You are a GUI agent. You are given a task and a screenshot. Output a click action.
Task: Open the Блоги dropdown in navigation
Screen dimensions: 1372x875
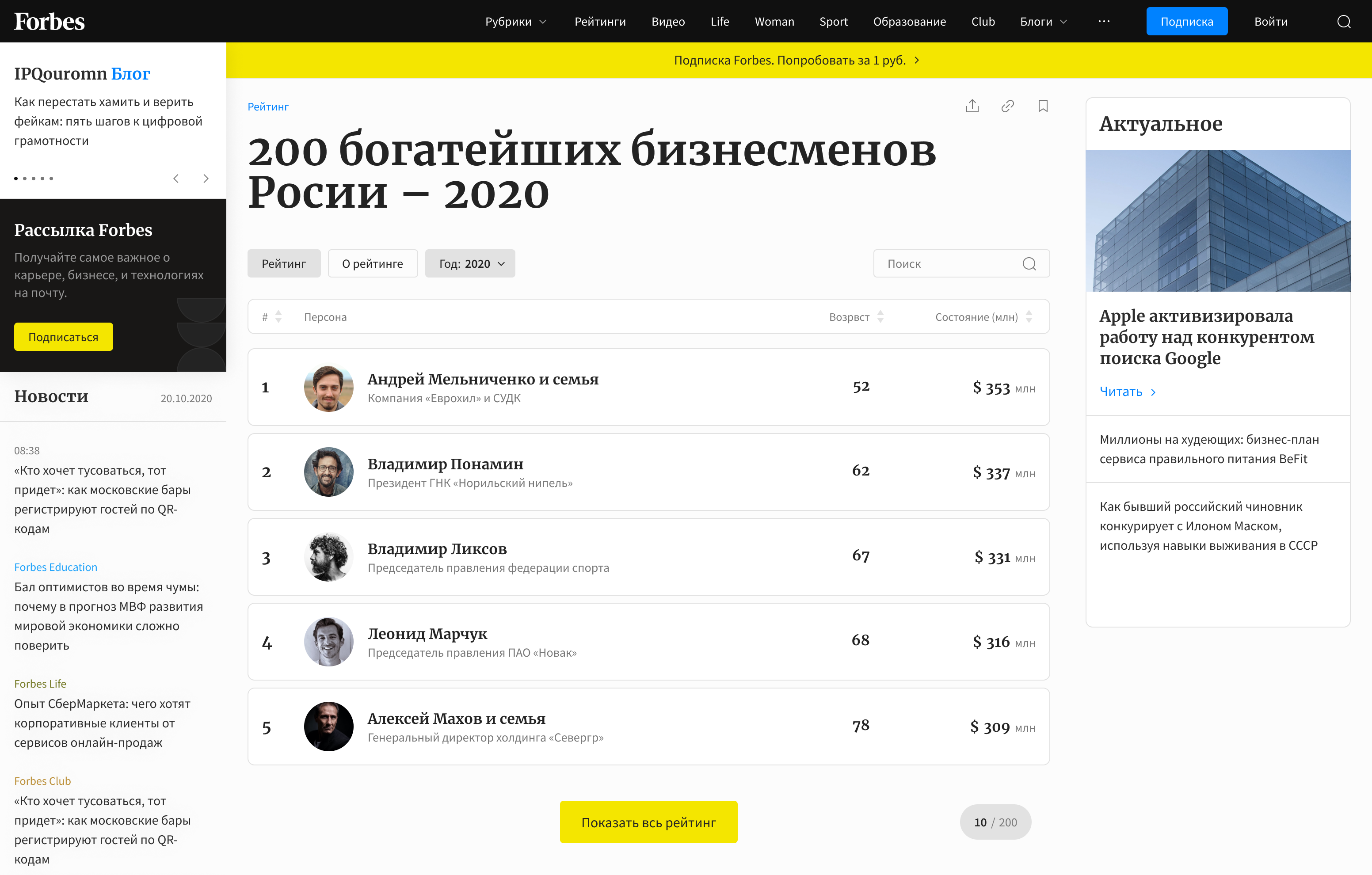pos(1043,22)
